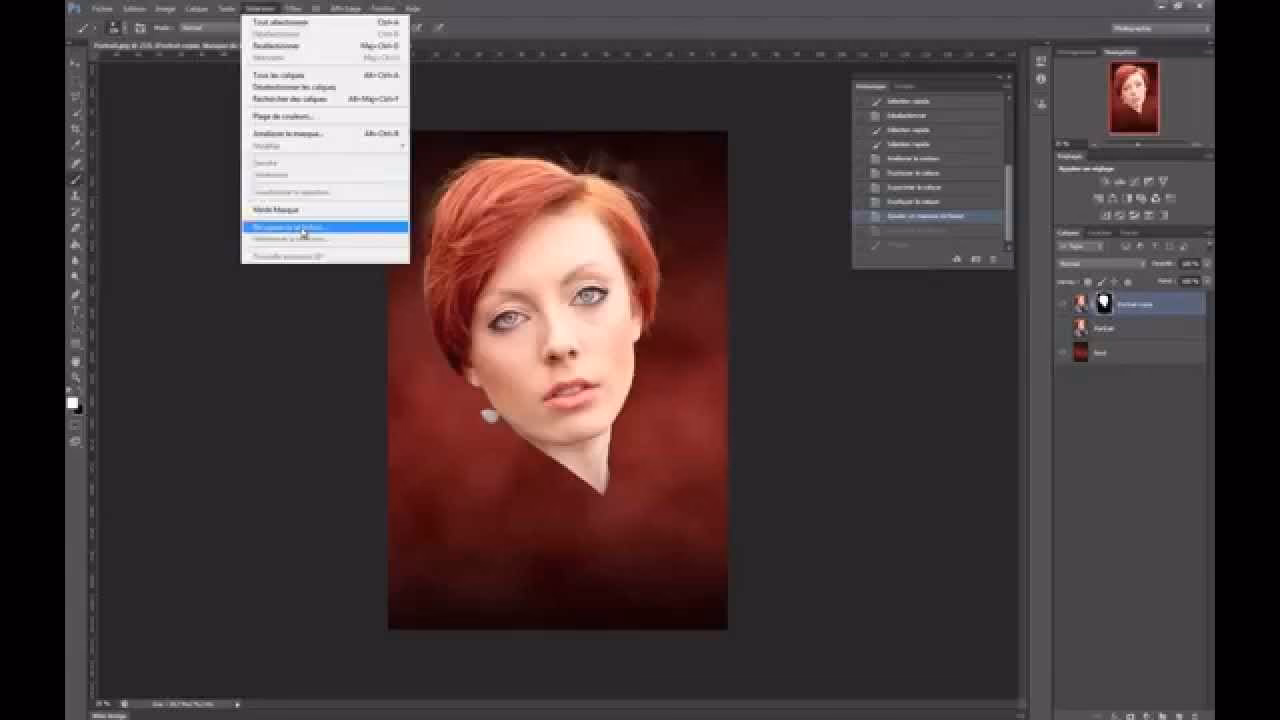Switch to the Couches tab beside Calques
This screenshot has height=720, width=1280.
[1100, 232]
